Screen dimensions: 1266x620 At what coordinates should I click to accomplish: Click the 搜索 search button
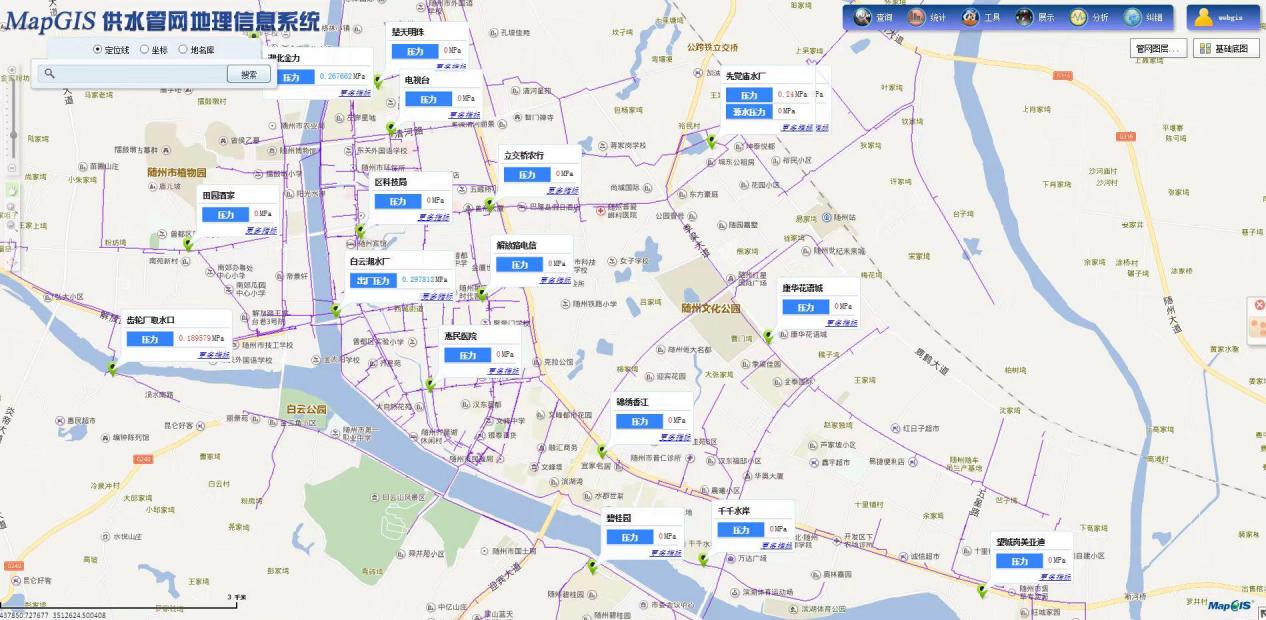coord(249,74)
